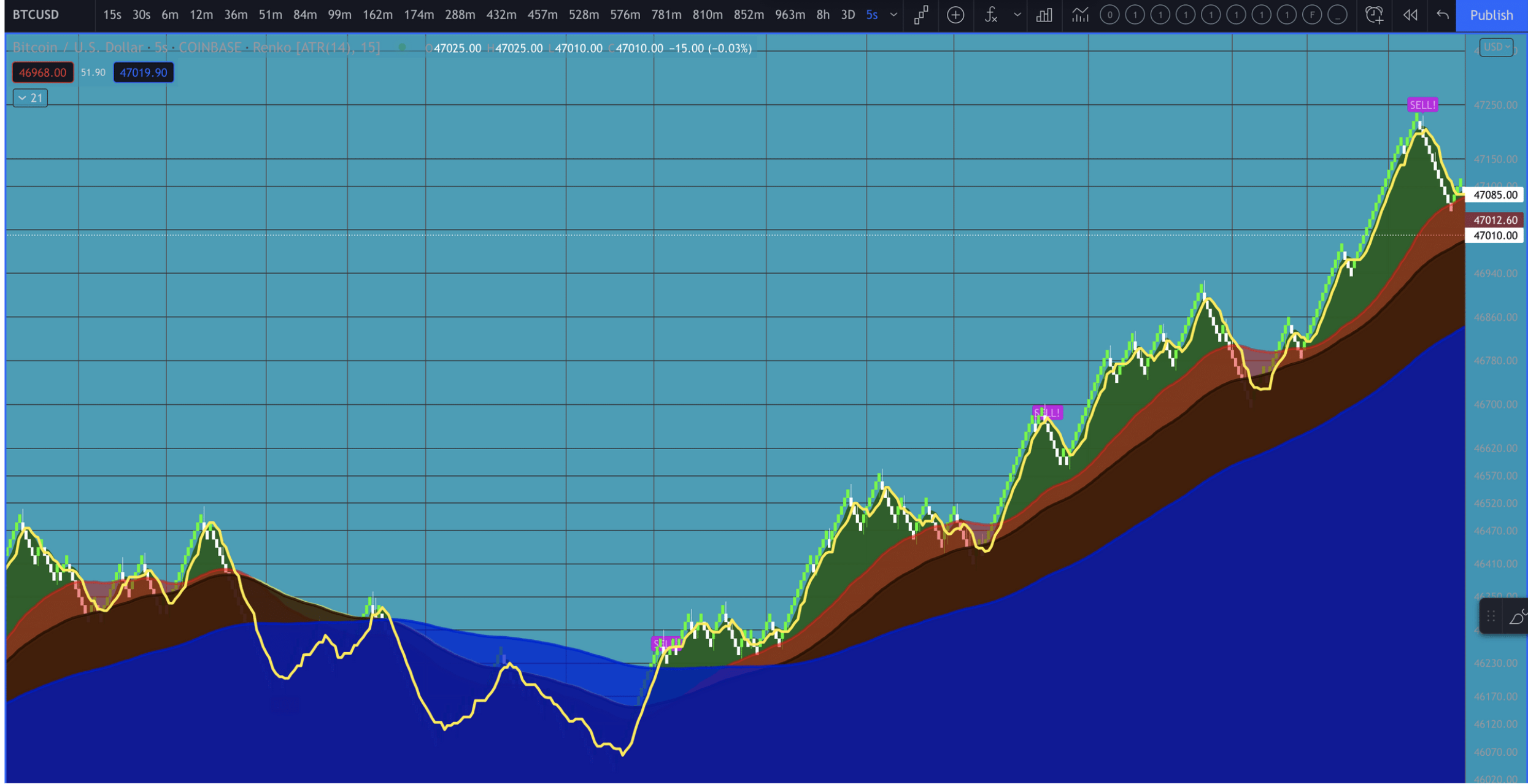Expand the timeframe list chevron after 5s
This screenshot has height=784, width=1528.
pos(893,15)
